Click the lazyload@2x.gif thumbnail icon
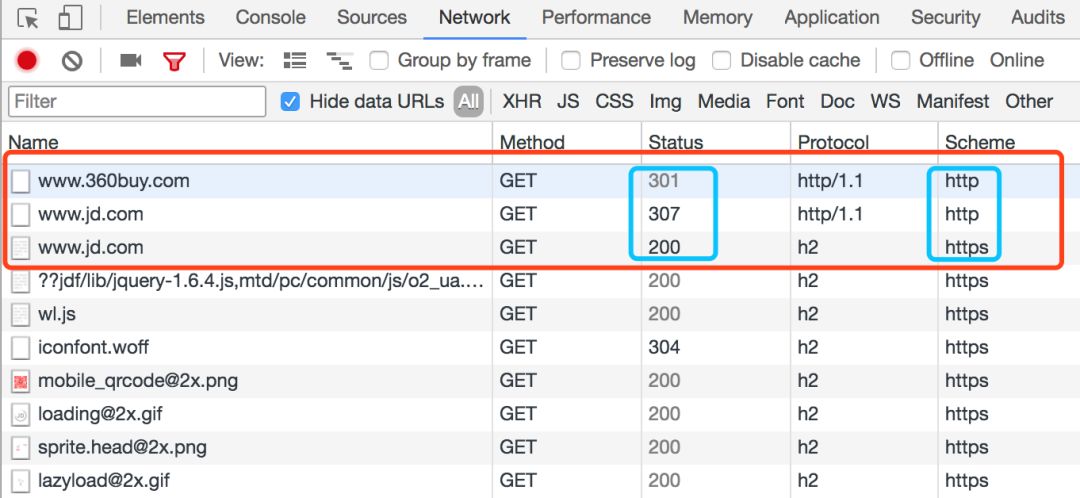Viewport: 1080px width, 498px height. click(x=21, y=481)
